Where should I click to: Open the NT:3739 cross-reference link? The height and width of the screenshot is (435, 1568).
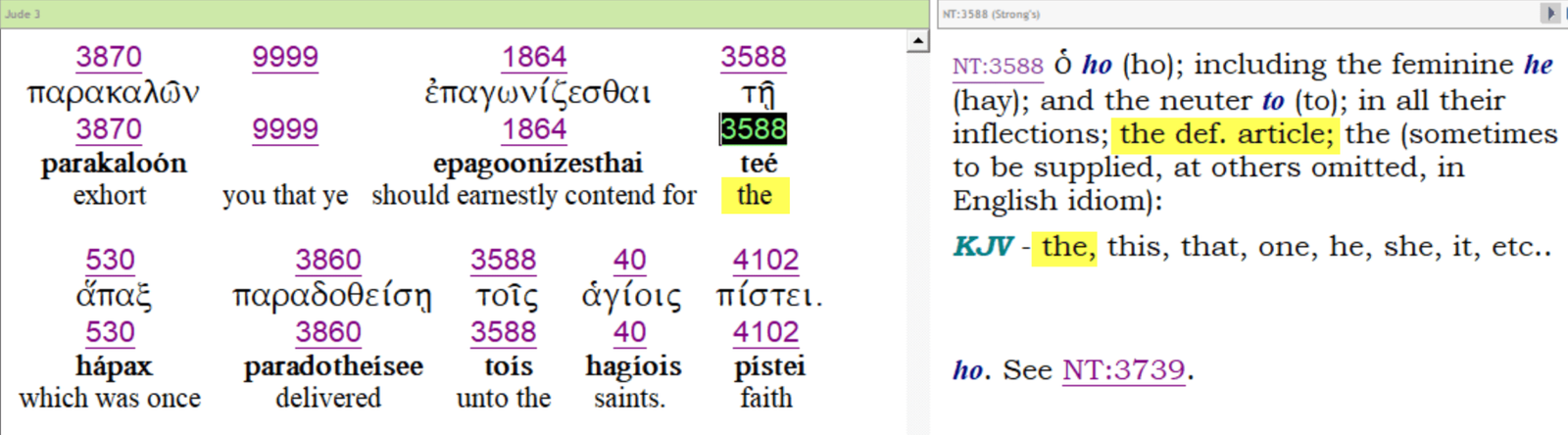(x=1123, y=370)
